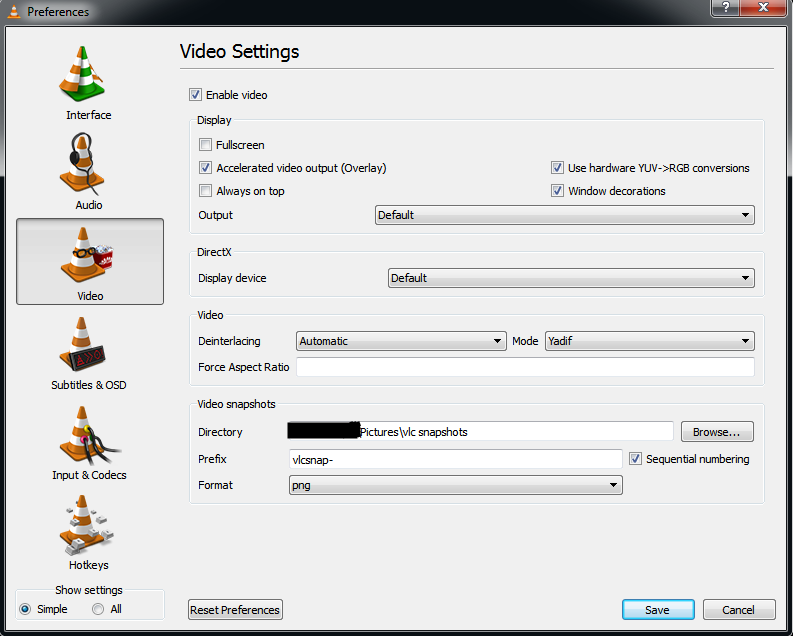This screenshot has width=793, height=636.
Task: Toggle the Enable video checkbox
Action: [x=195, y=95]
